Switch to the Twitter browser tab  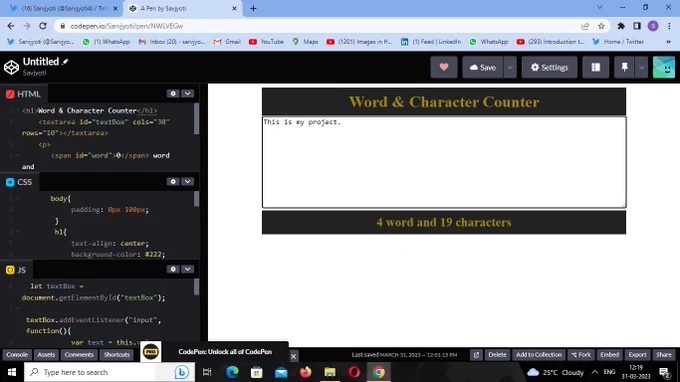point(64,8)
